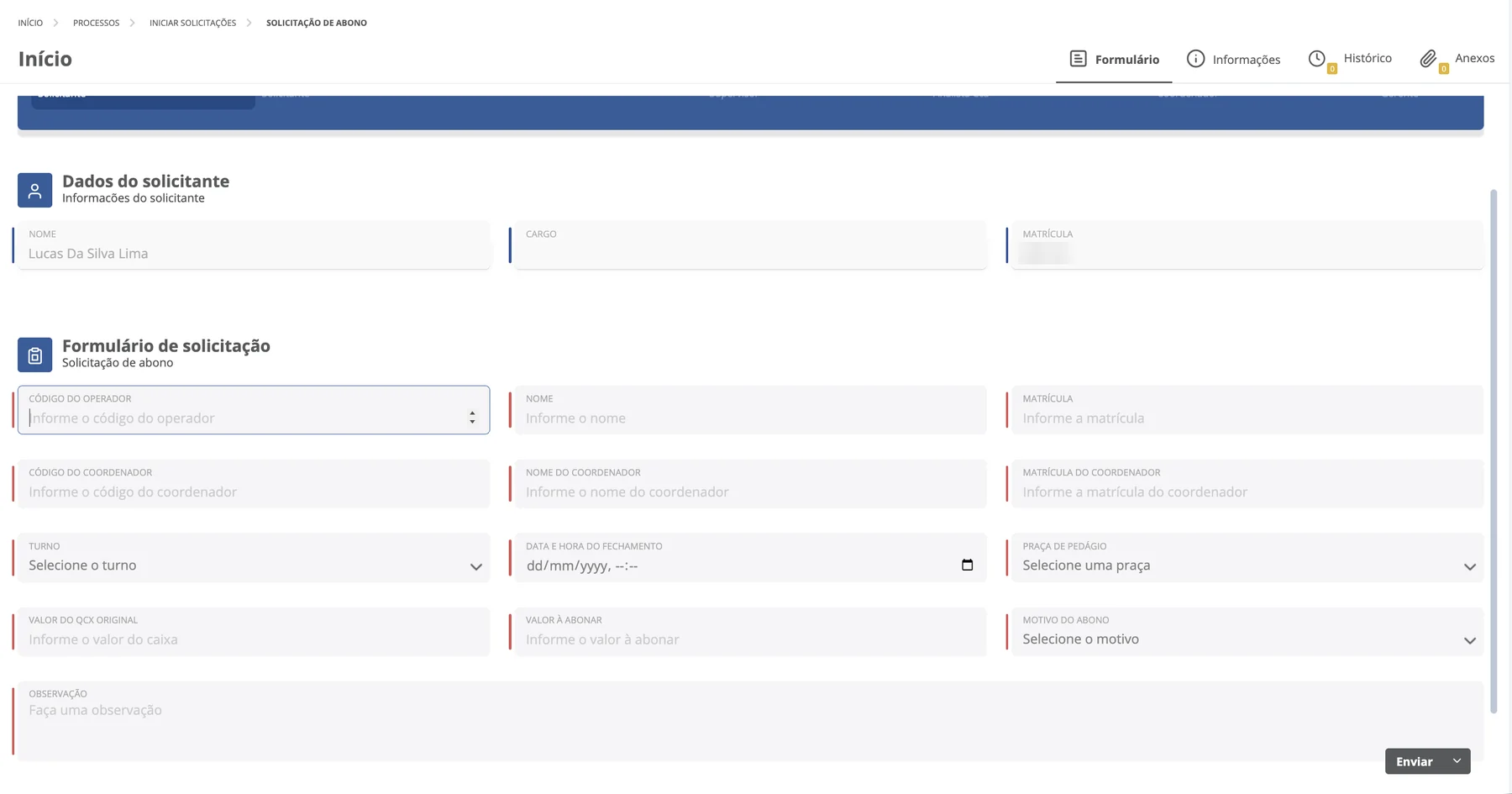Switch to the Informações tab
The image size is (1512, 794).
tap(1233, 59)
